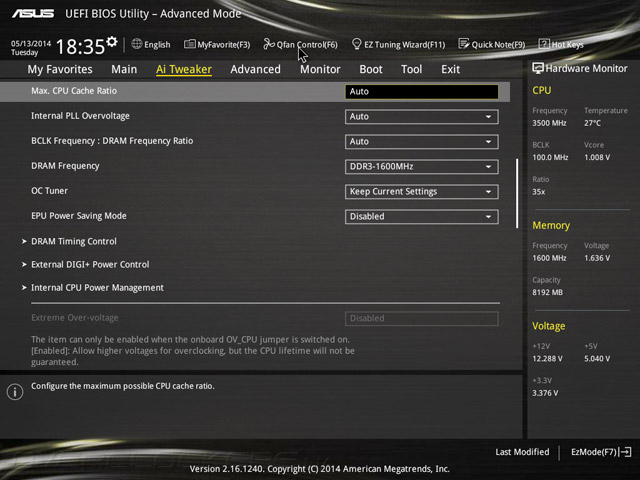Open the OC Tuner dropdown
The width and height of the screenshot is (640, 480).
[422, 192]
